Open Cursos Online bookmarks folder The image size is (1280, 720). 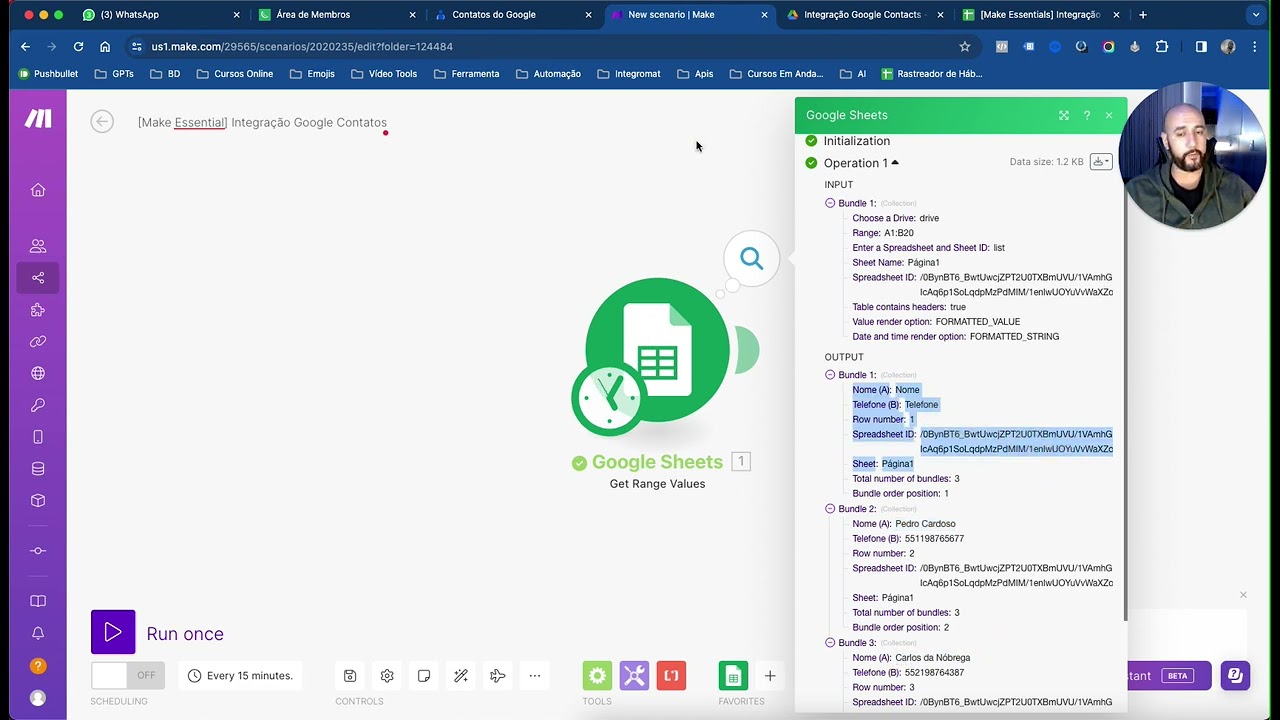click(234, 74)
